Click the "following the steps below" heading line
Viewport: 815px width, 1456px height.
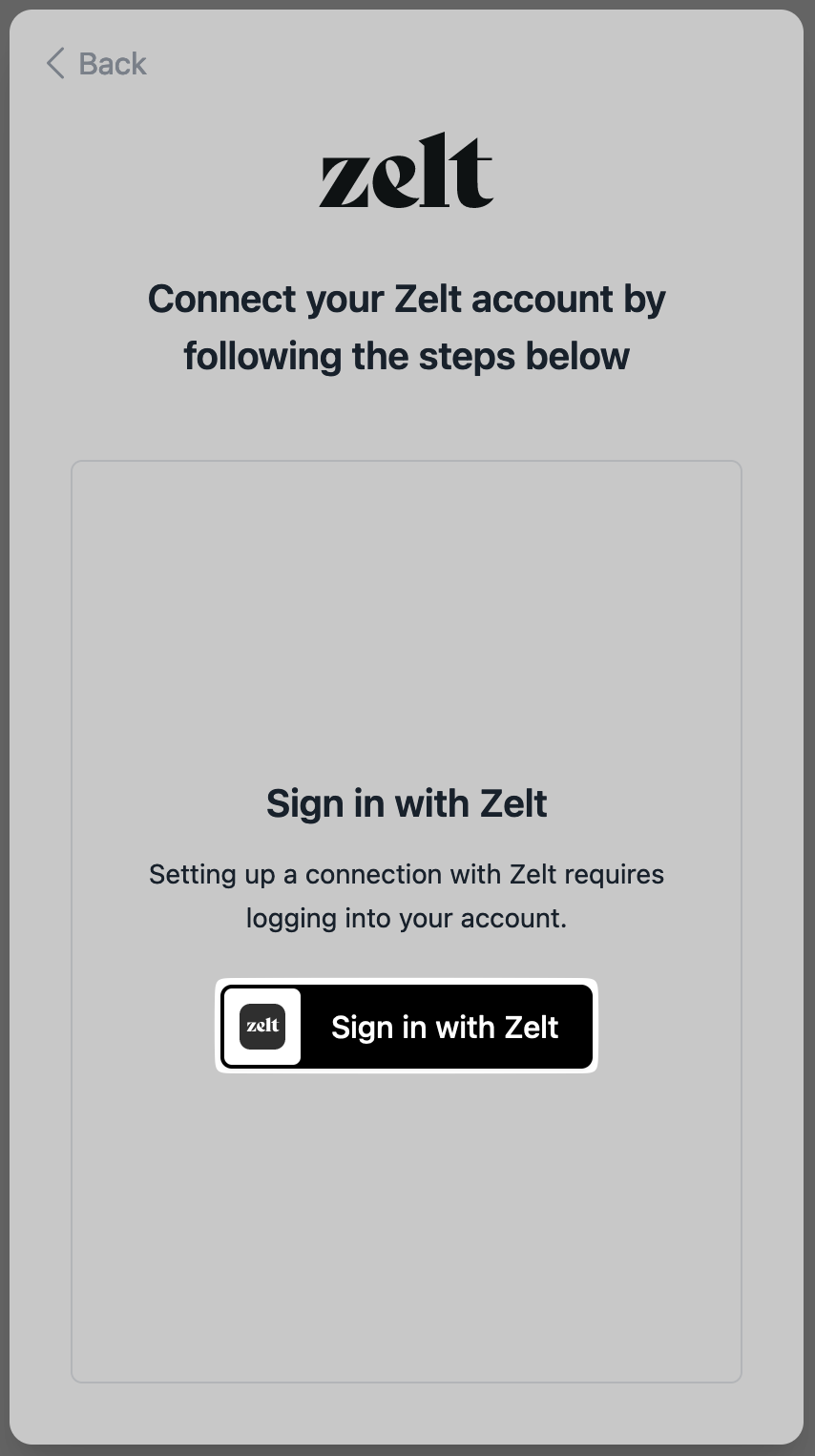[x=407, y=356]
